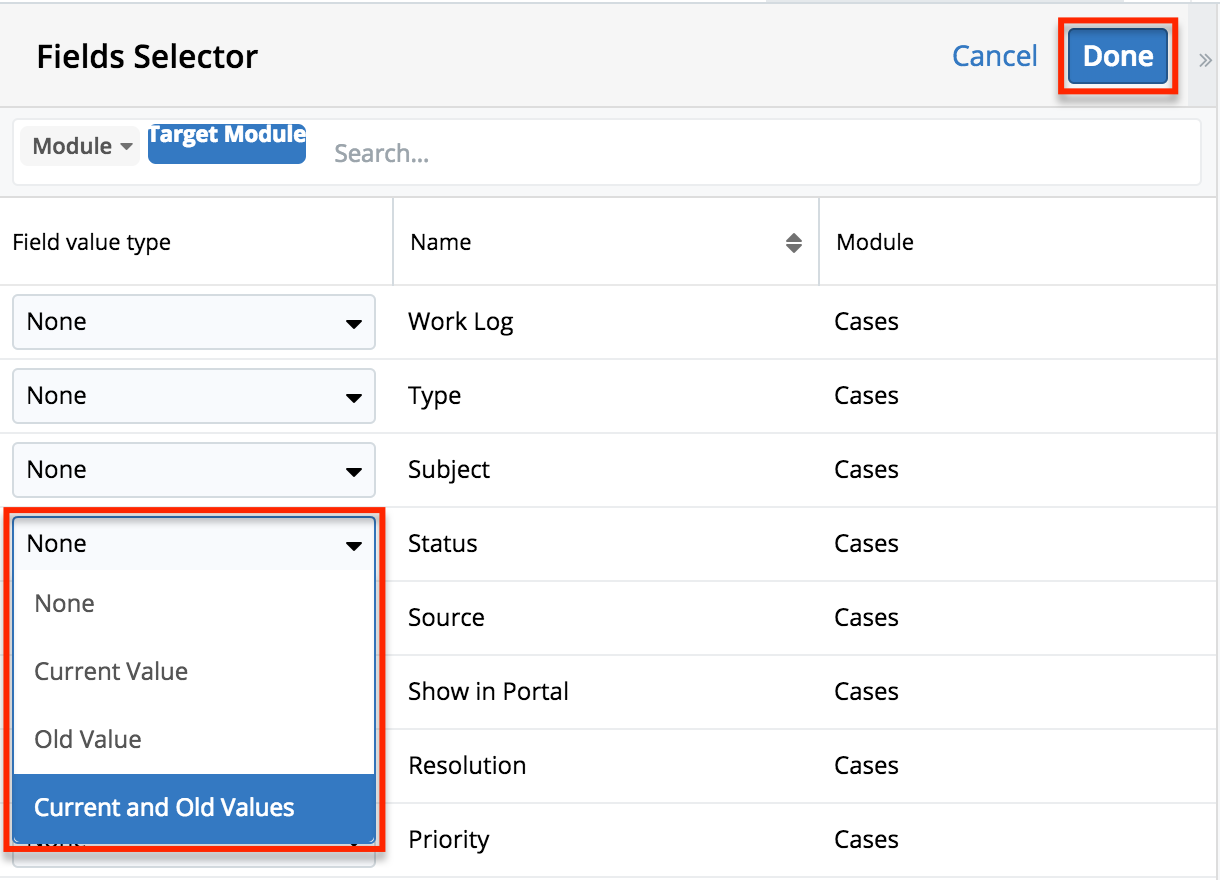Open Type field value dropdown
This screenshot has width=1220, height=880.
coord(193,396)
